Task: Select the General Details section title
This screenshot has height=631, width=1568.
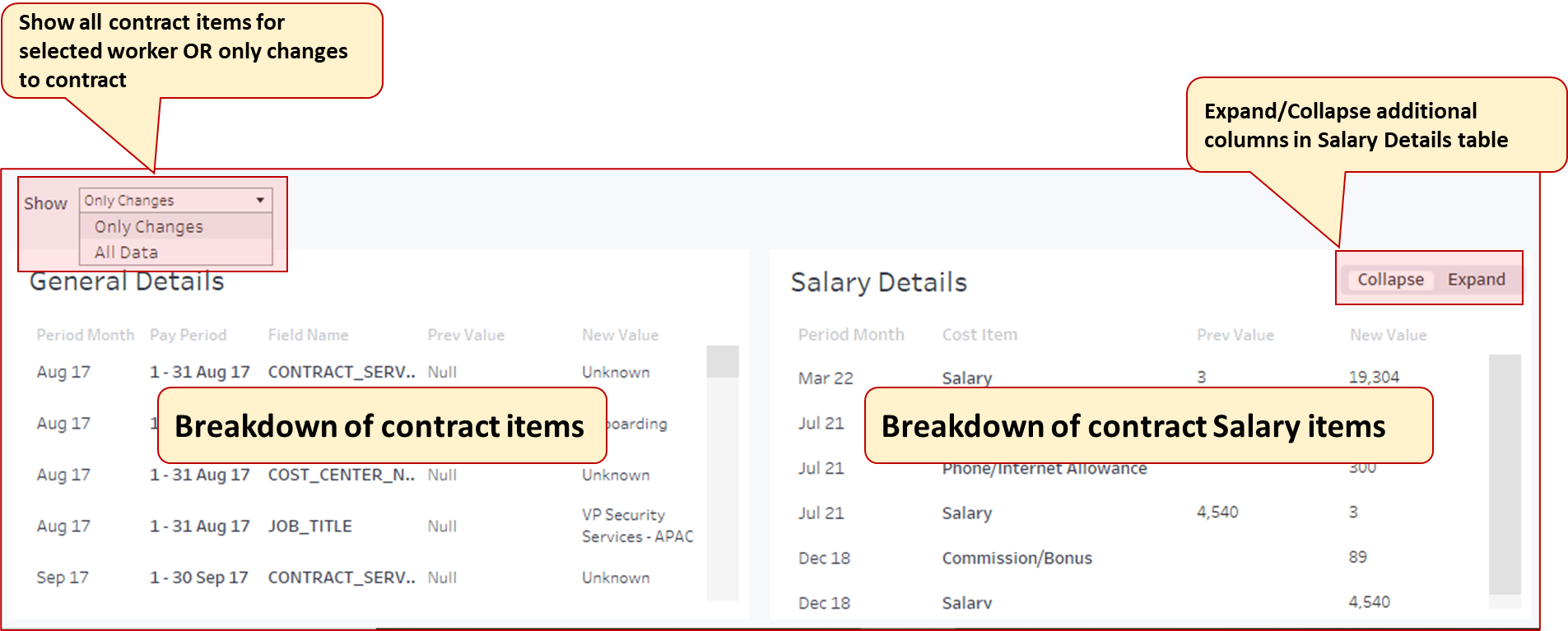Action: [x=127, y=281]
